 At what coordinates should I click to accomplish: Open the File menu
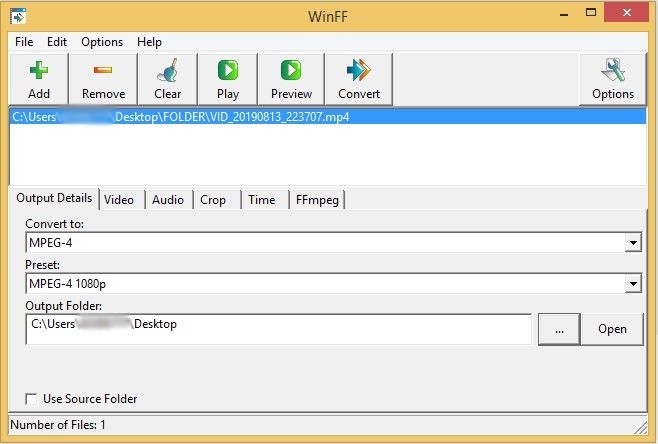(x=24, y=42)
